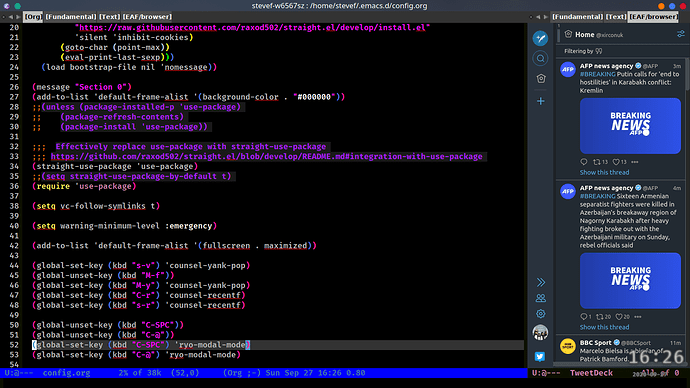Click previous tab arrow in right window
The height and width of the screenshot is (388, 690).
point(538,17)
